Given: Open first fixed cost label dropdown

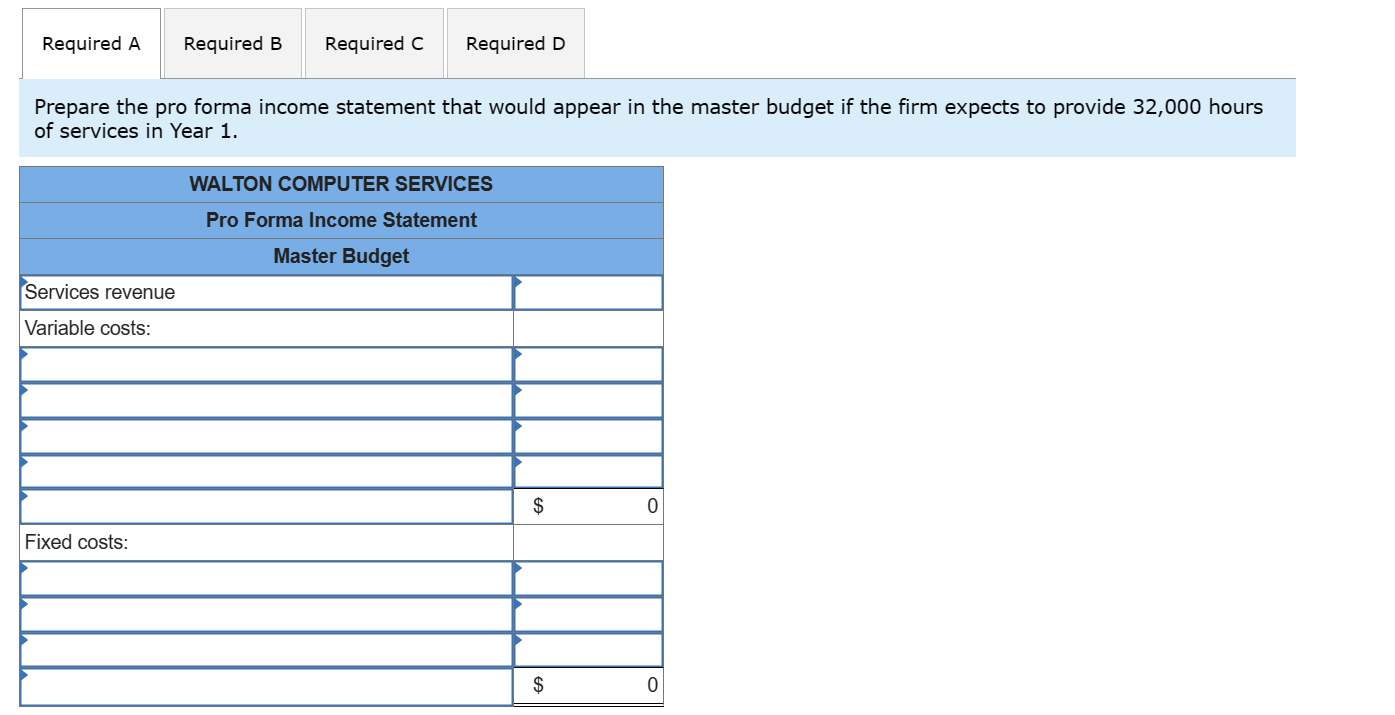Looking at the screenshot, I should [x=266, y=579].
